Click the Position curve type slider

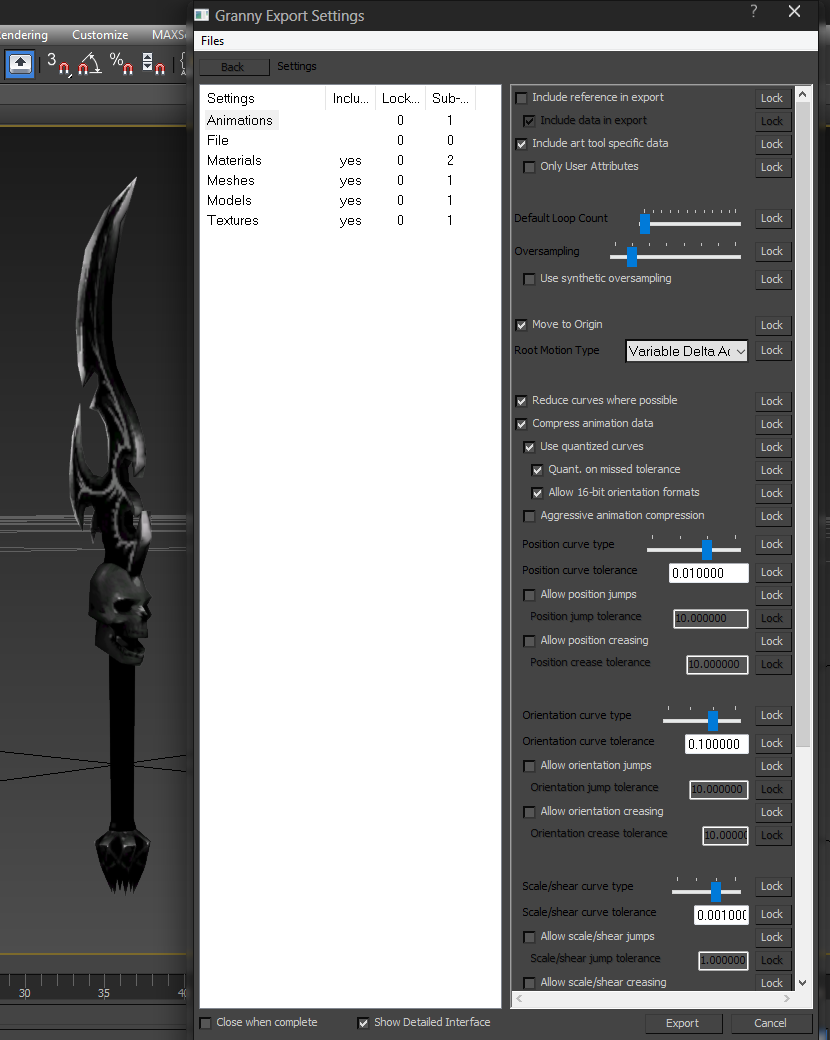click(x=694, y=549)
